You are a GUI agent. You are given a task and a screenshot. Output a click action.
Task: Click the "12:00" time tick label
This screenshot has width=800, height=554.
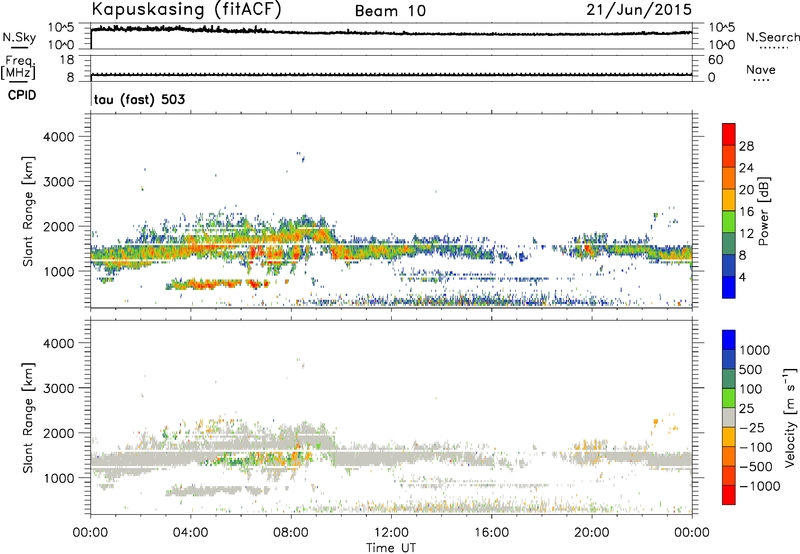tap(391, 533)
